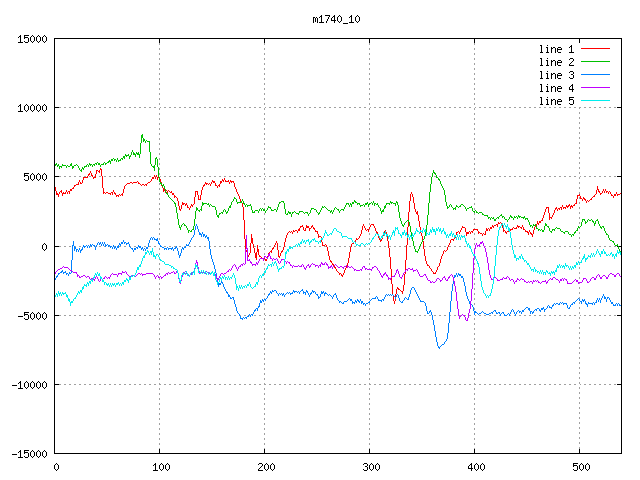Click the 300 x-axis tick label
Viewport: 640px width, 480px height.
[370, 467]
